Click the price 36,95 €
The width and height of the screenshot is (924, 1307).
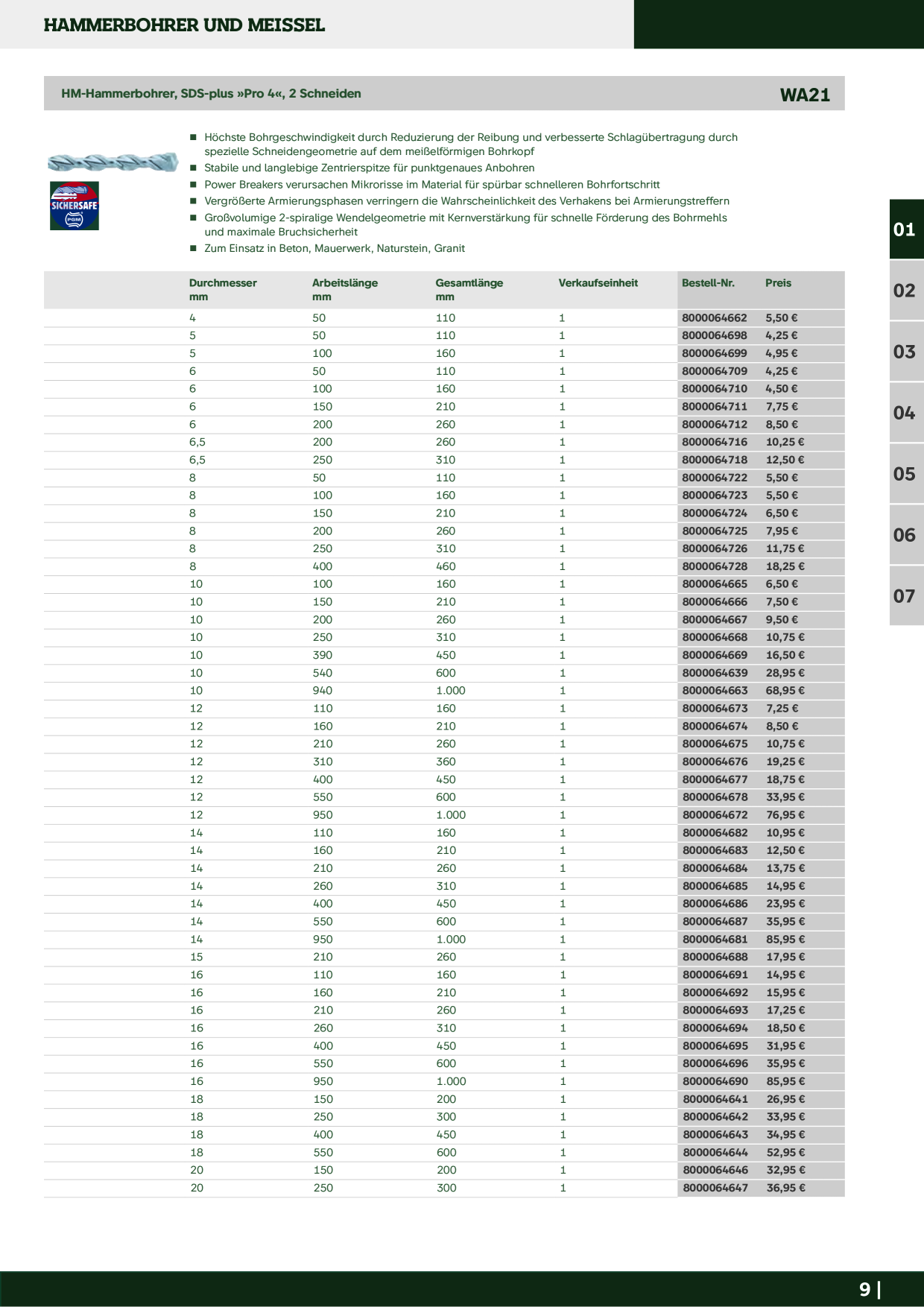click(x=785, y=1189)
